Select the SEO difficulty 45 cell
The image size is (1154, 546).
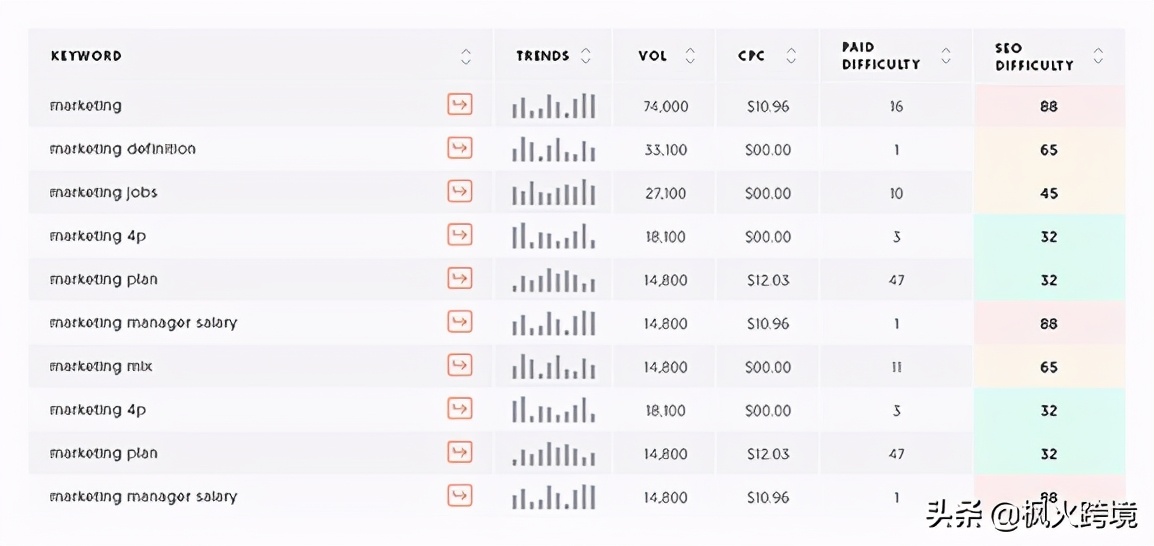[1049, 193]
